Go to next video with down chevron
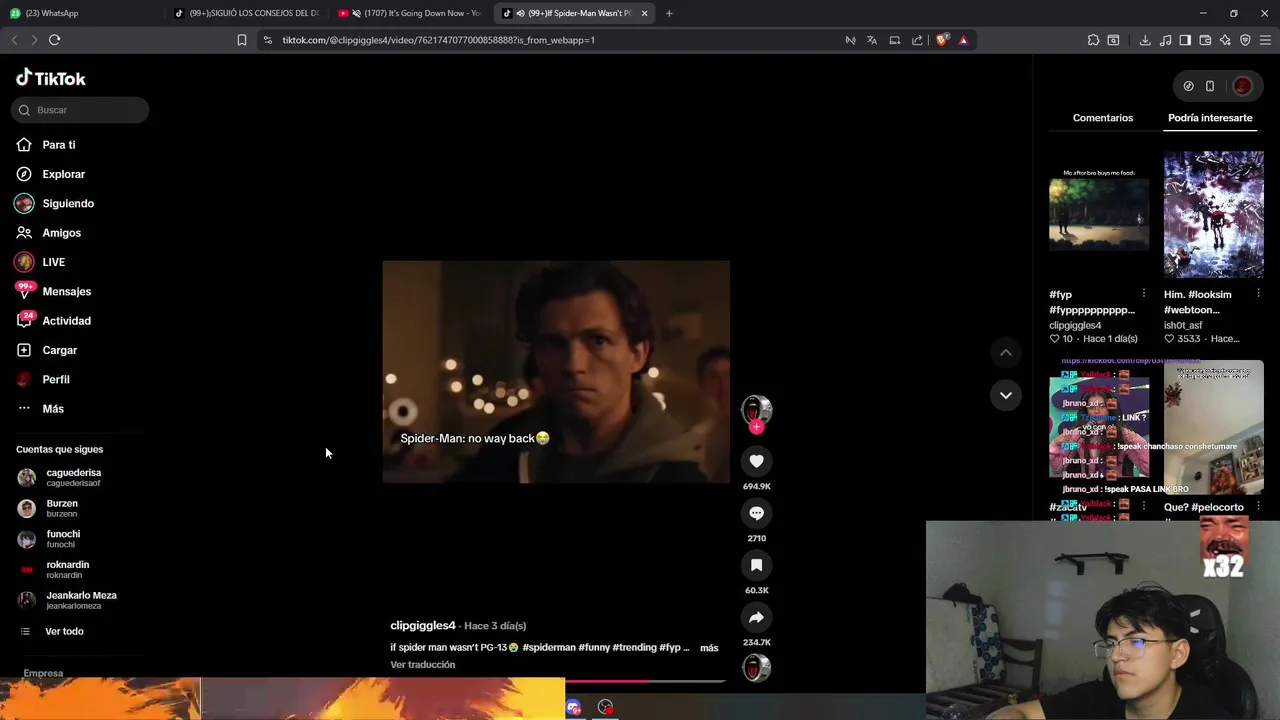 coord(1006,395)
